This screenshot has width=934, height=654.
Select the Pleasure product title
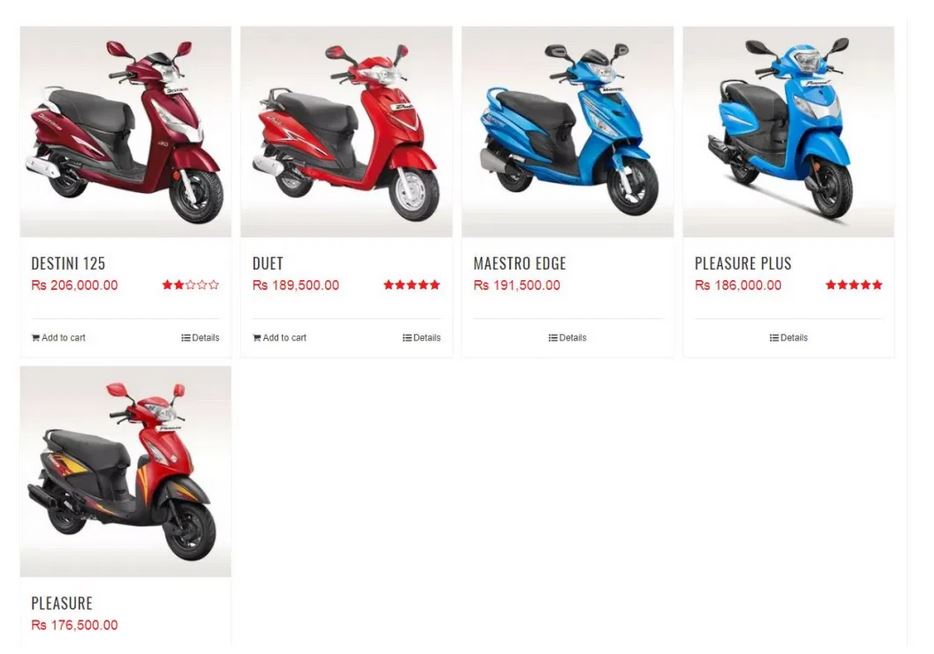click(62, 603)
